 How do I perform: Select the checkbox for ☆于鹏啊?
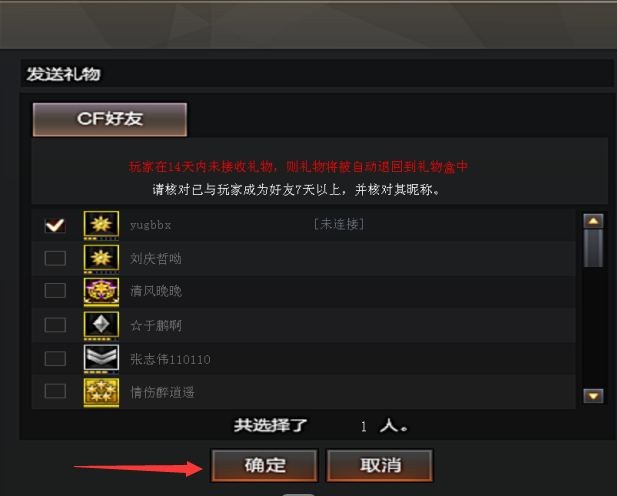pos(55,325)
